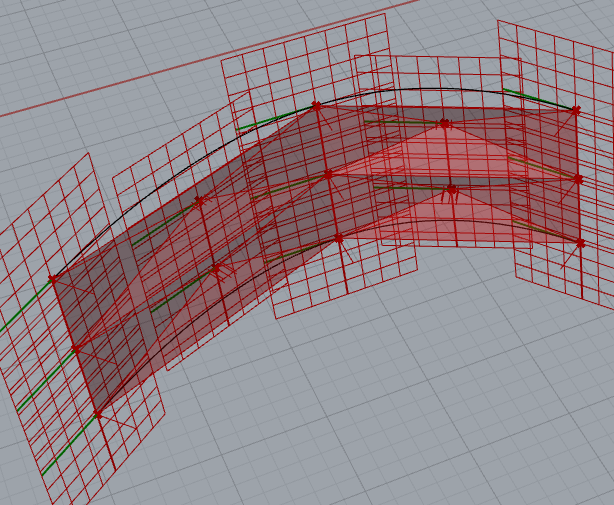
Task: Click the bottom point on the rightmost grid plane
Action: [580, 242]
